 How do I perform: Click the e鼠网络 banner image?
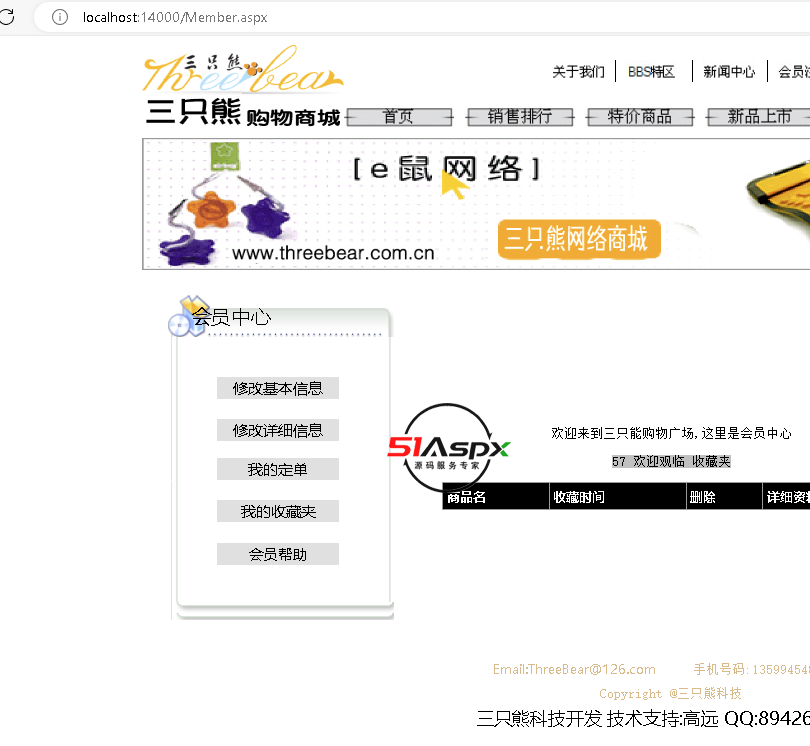point(476,204)
